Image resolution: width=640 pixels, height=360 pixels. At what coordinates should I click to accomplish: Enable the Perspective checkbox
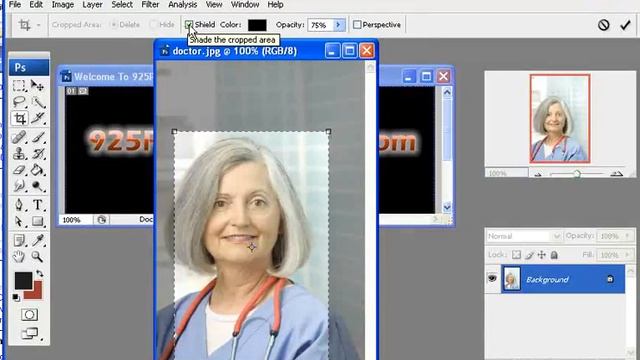point(357,25)
